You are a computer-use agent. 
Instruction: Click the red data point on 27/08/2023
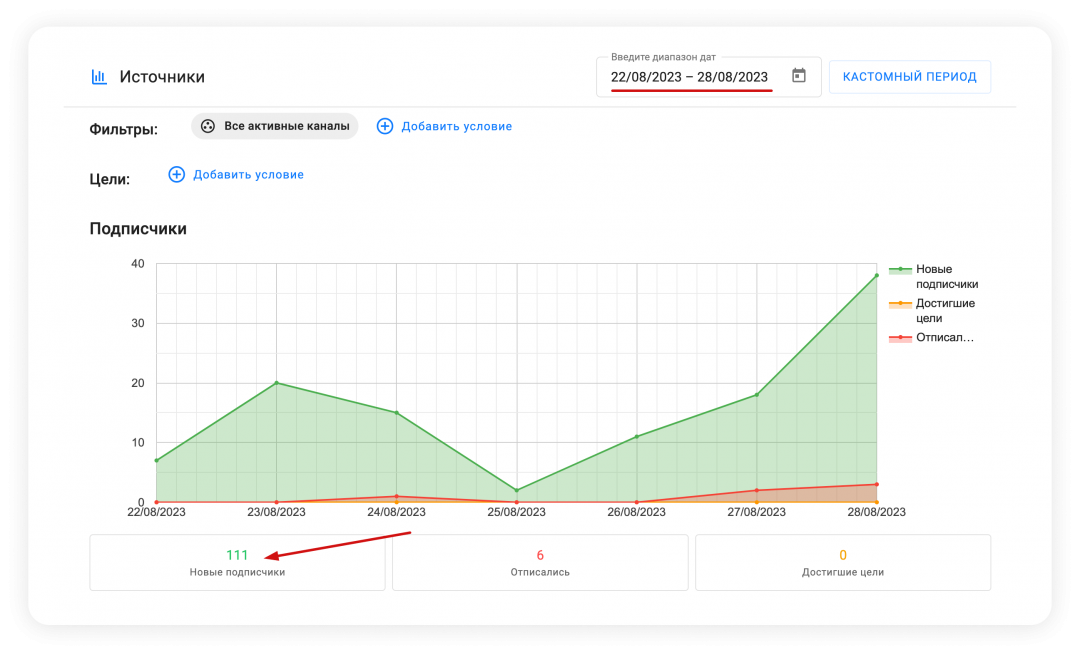click(757, 490)
